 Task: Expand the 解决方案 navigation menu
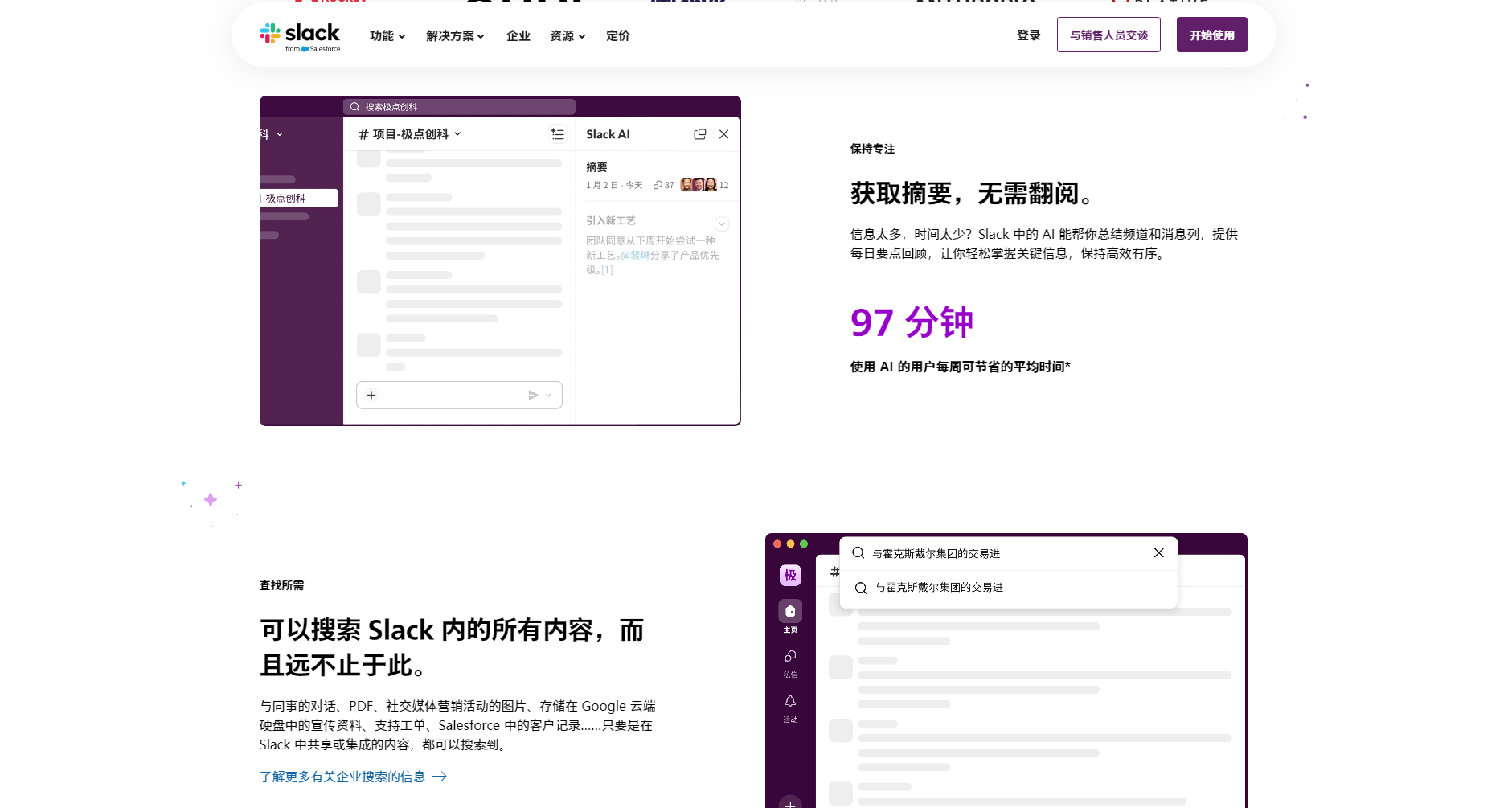point(455,36)
